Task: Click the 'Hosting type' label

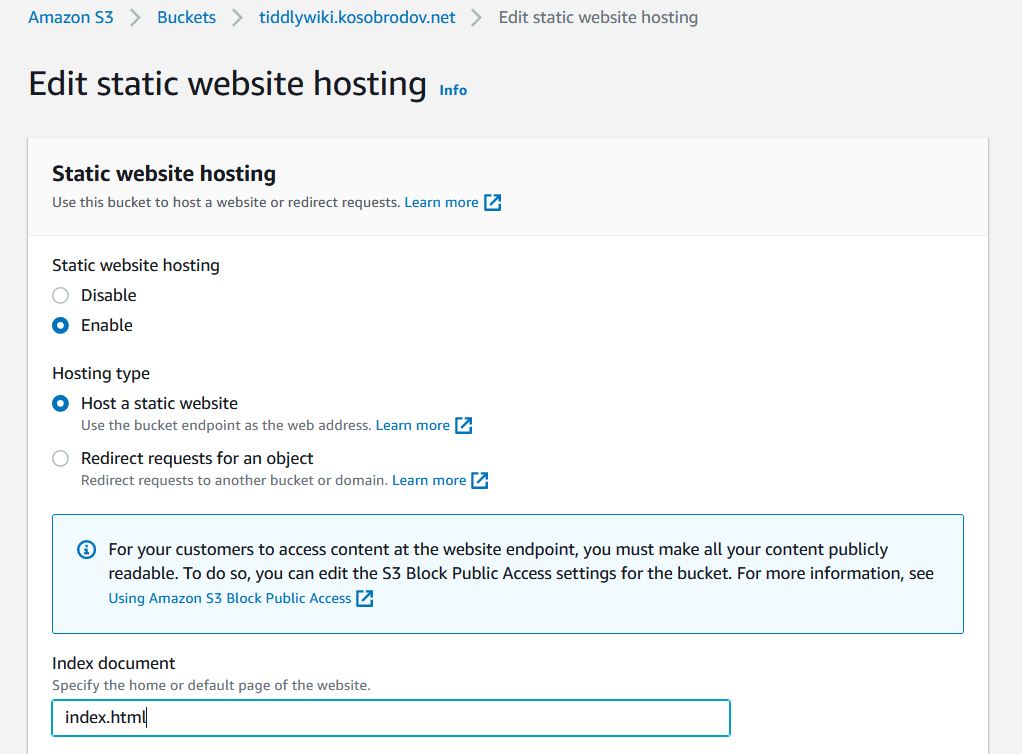Action: (101, 373)
